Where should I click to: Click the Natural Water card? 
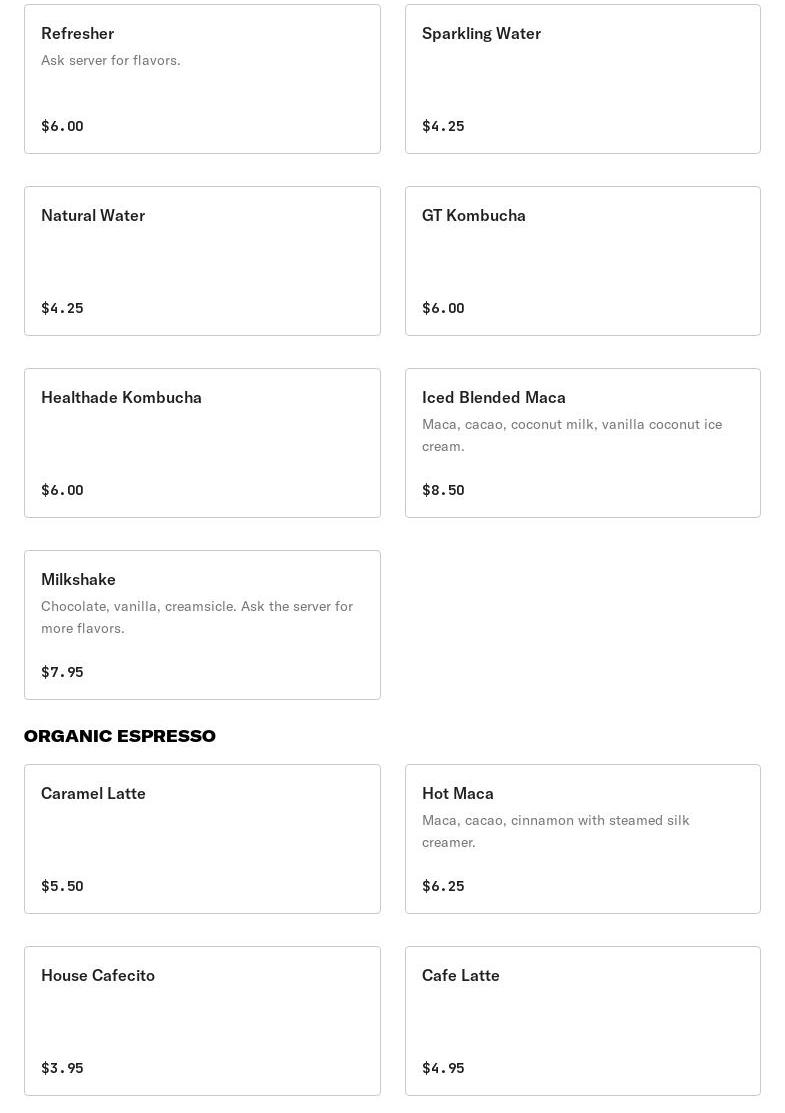[202, 261]
